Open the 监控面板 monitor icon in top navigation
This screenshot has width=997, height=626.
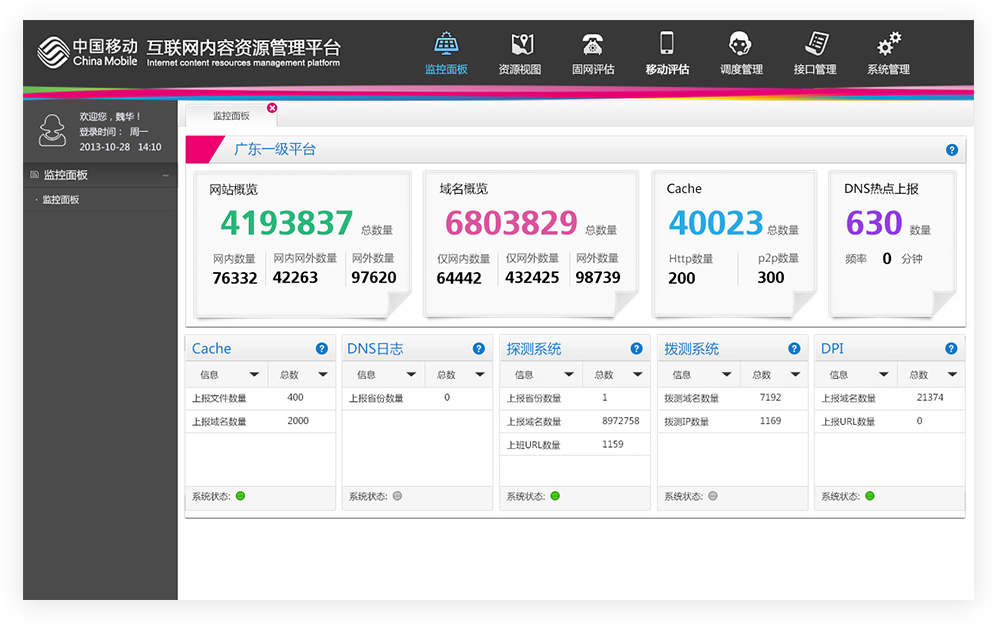coord(446,45)
